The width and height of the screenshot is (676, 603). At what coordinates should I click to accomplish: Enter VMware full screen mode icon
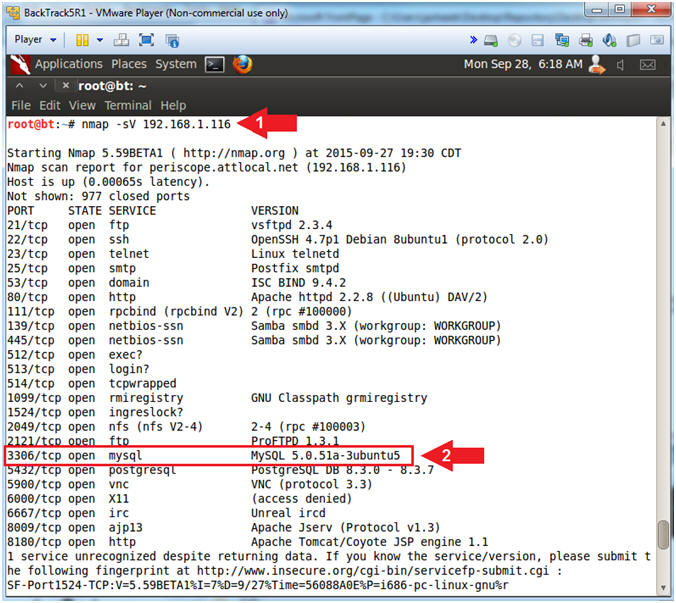tap(147, 40)
